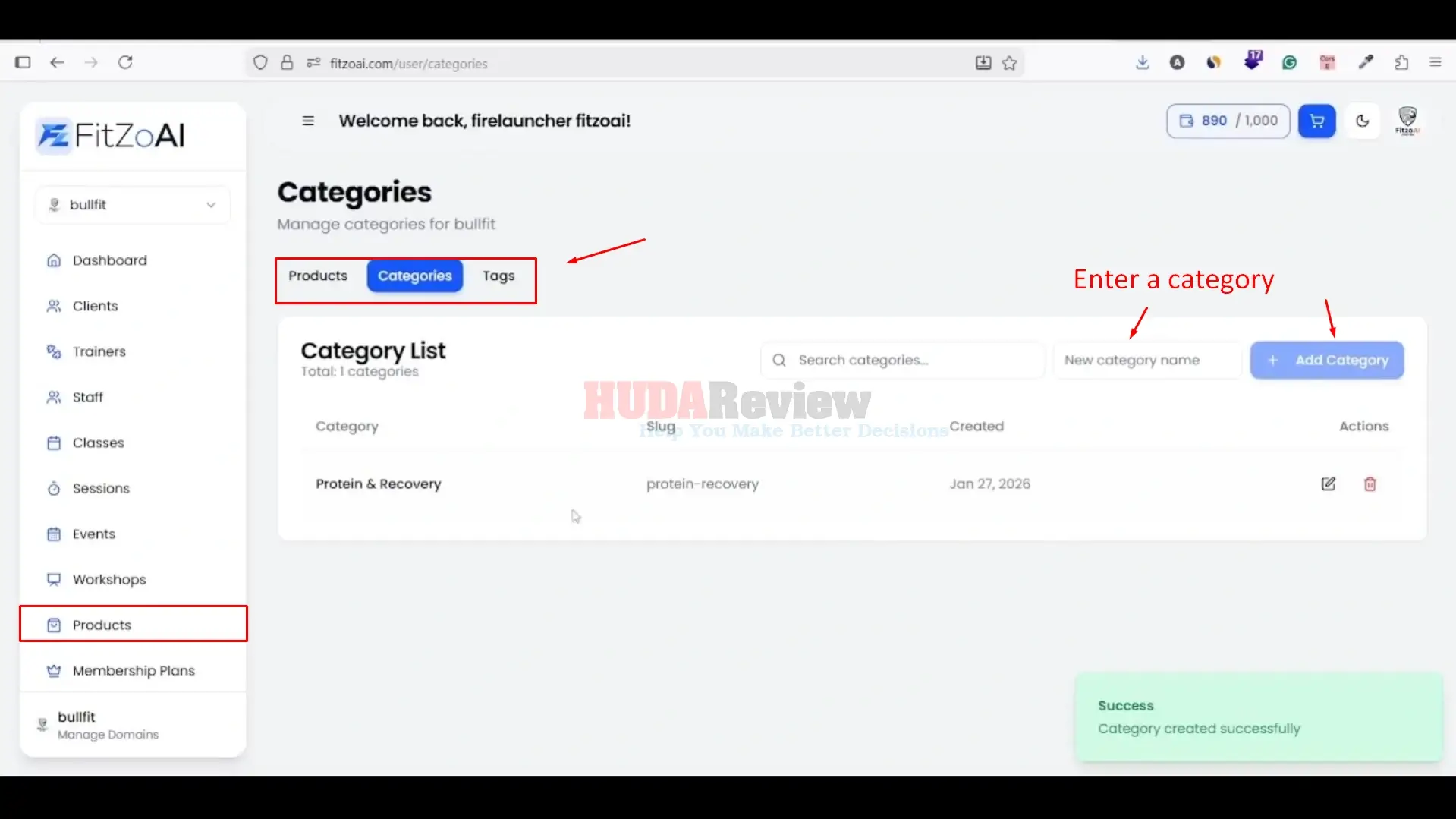Viewport: 1456px width, 819px height.
Task: Click the purple badge extension icon
Action: (x=1253, y=60)
